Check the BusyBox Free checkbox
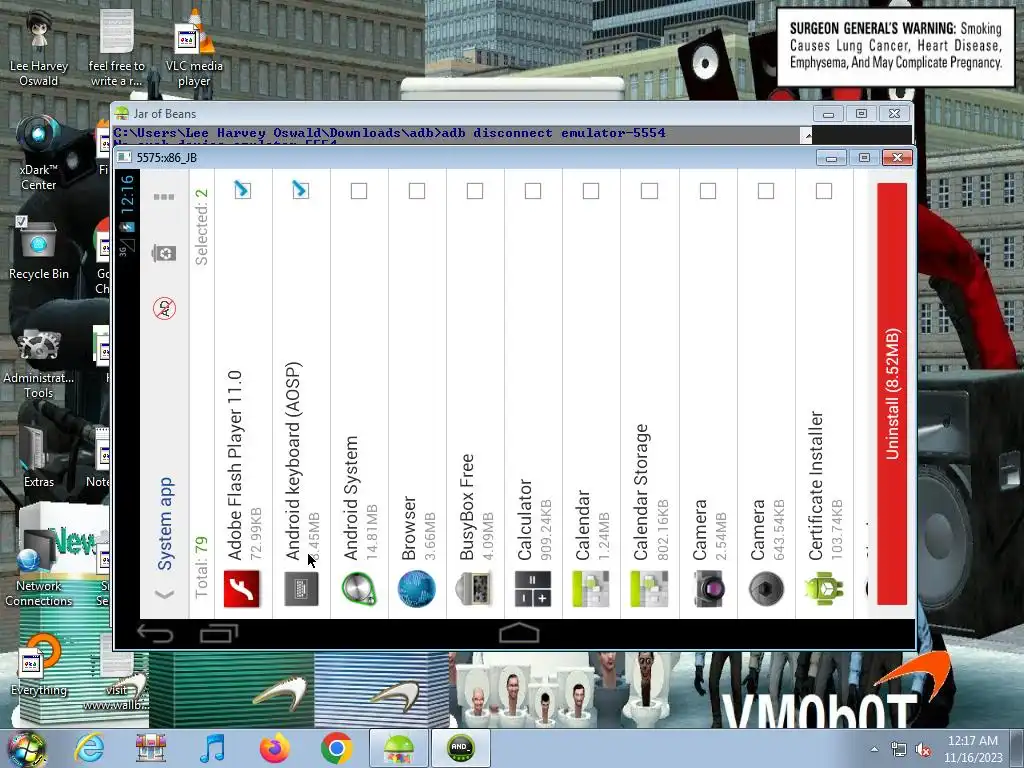 pyautogui.click(x=475, y=191)
